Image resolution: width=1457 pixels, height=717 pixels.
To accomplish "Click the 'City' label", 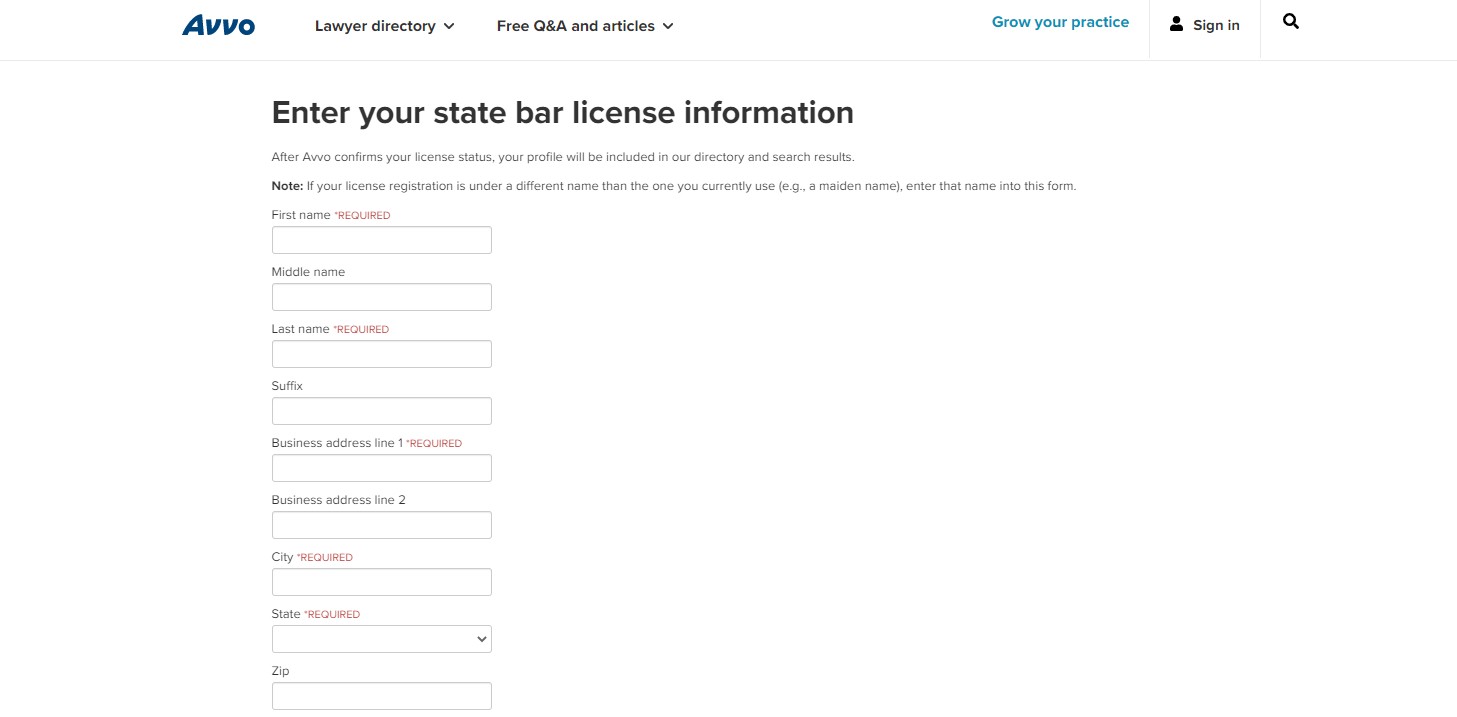I will tap(283, 557).
